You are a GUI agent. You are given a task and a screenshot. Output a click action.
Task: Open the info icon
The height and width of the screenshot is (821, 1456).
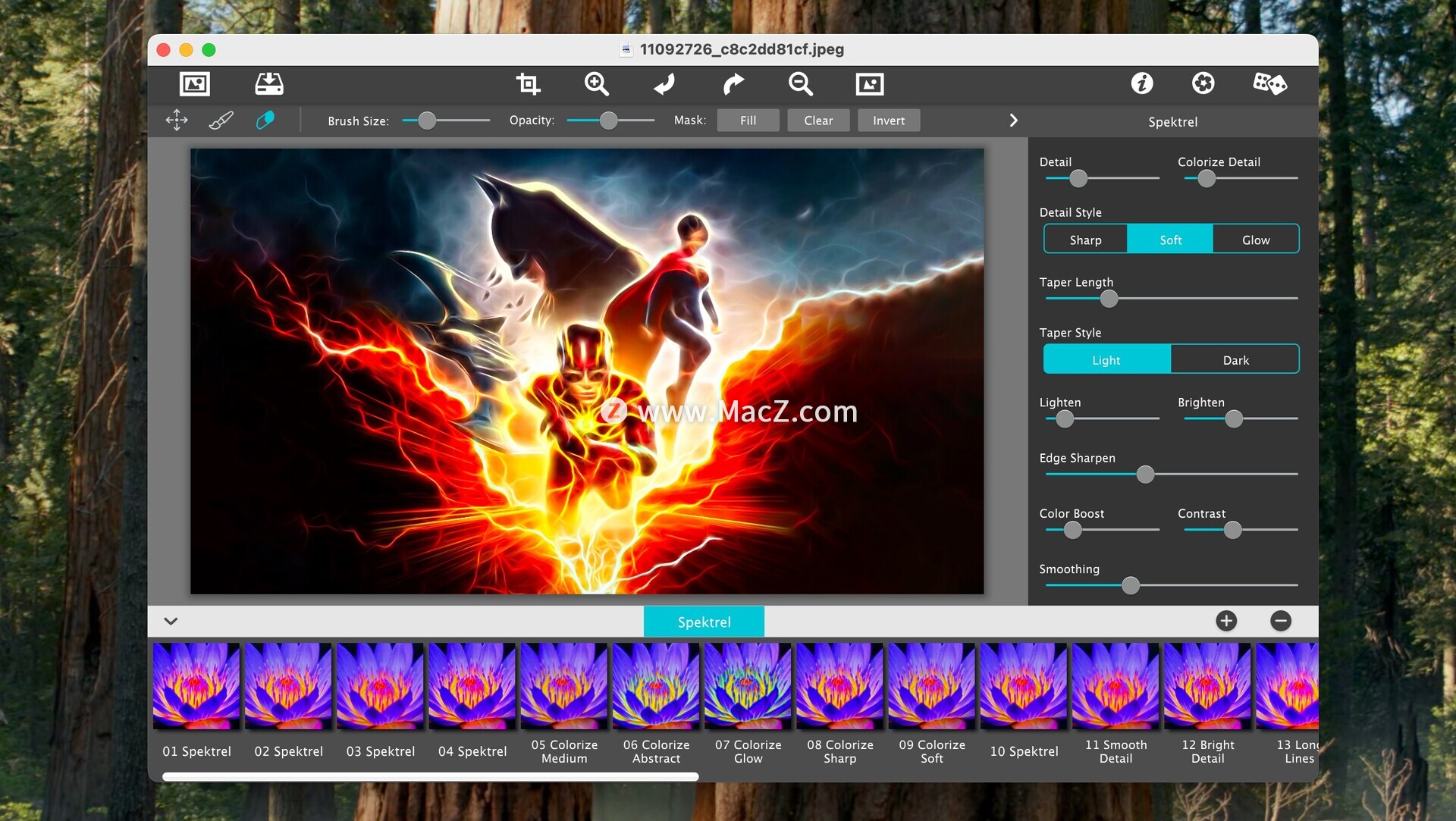(1142, 83)
